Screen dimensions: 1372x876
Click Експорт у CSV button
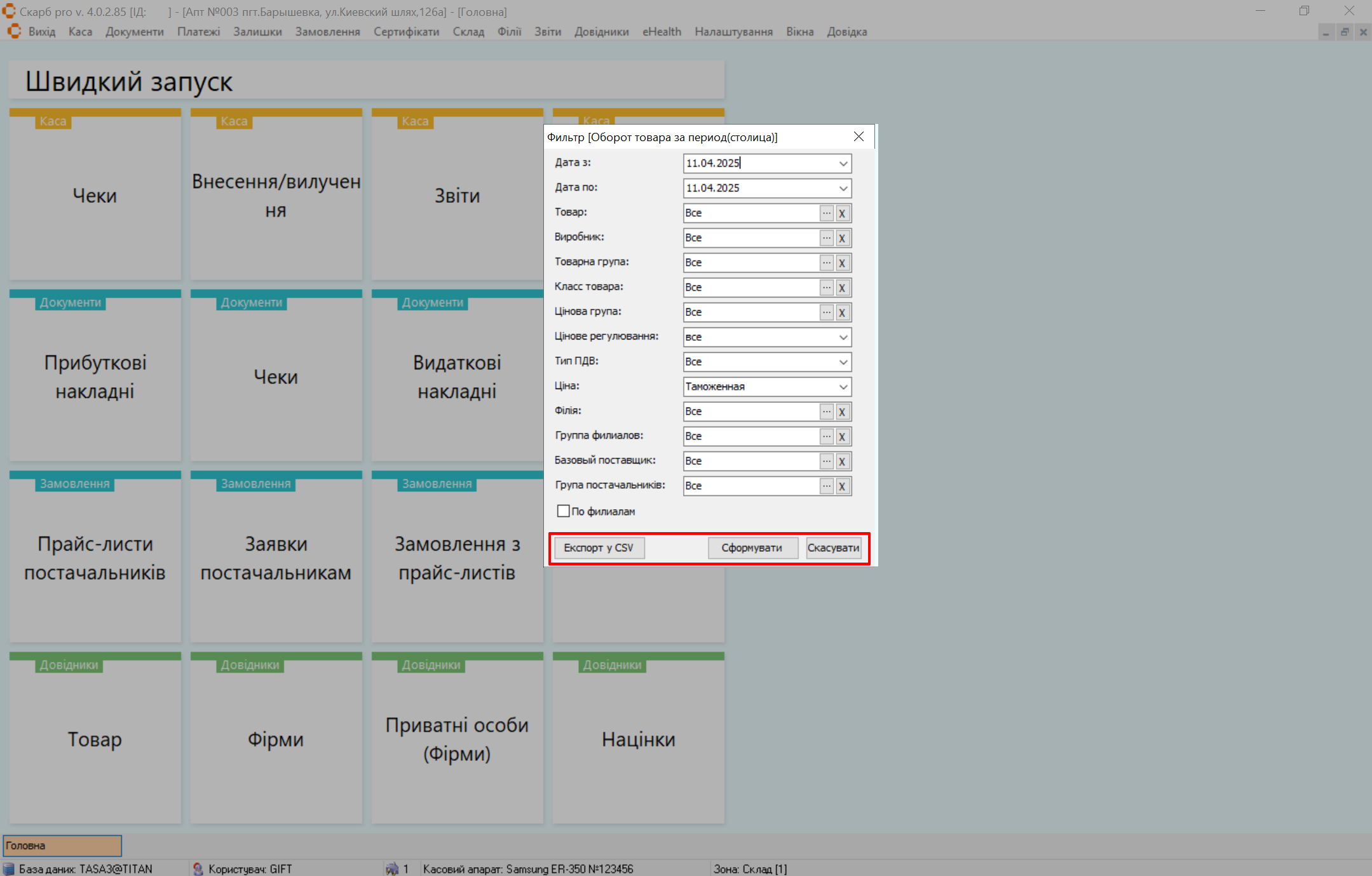(x=599, y=547)
